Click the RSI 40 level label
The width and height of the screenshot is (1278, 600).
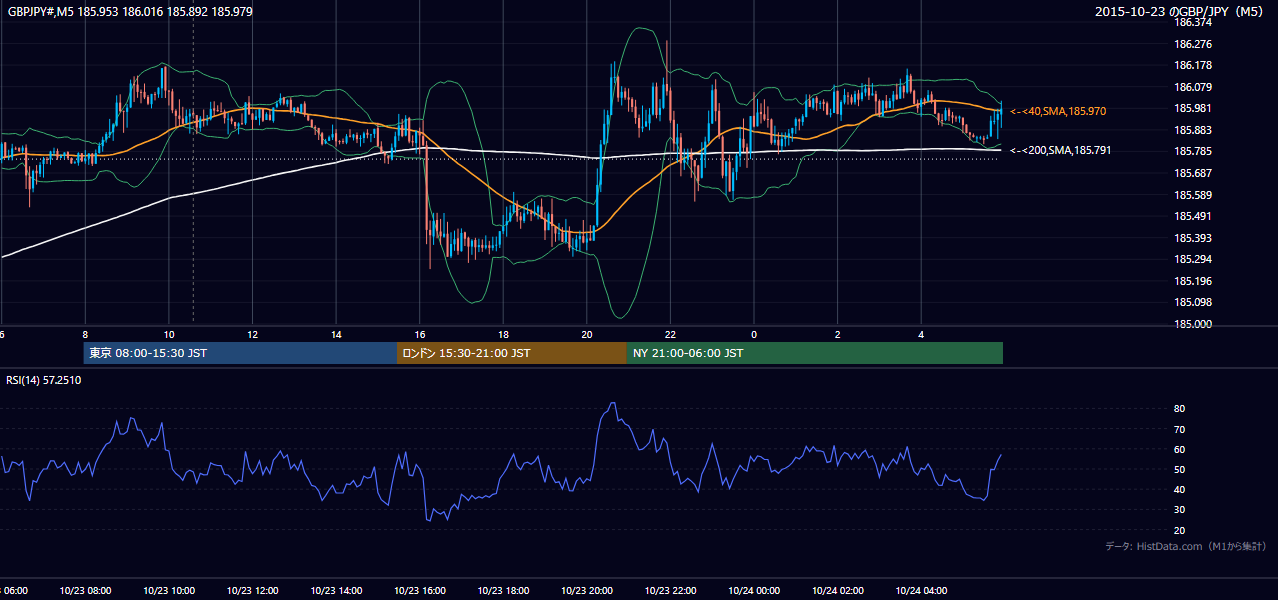pyautogui.click(x=1180, y=489)
